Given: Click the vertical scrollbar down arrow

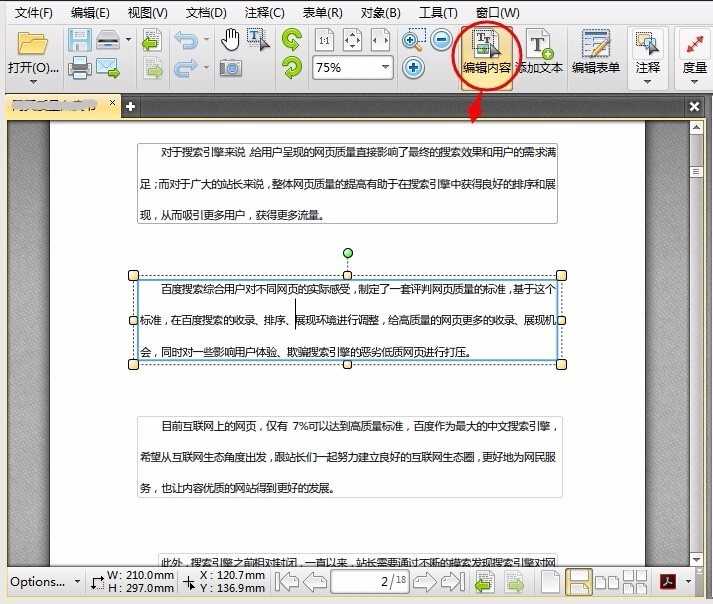Looking at the screenshot, I should (696, 559).
